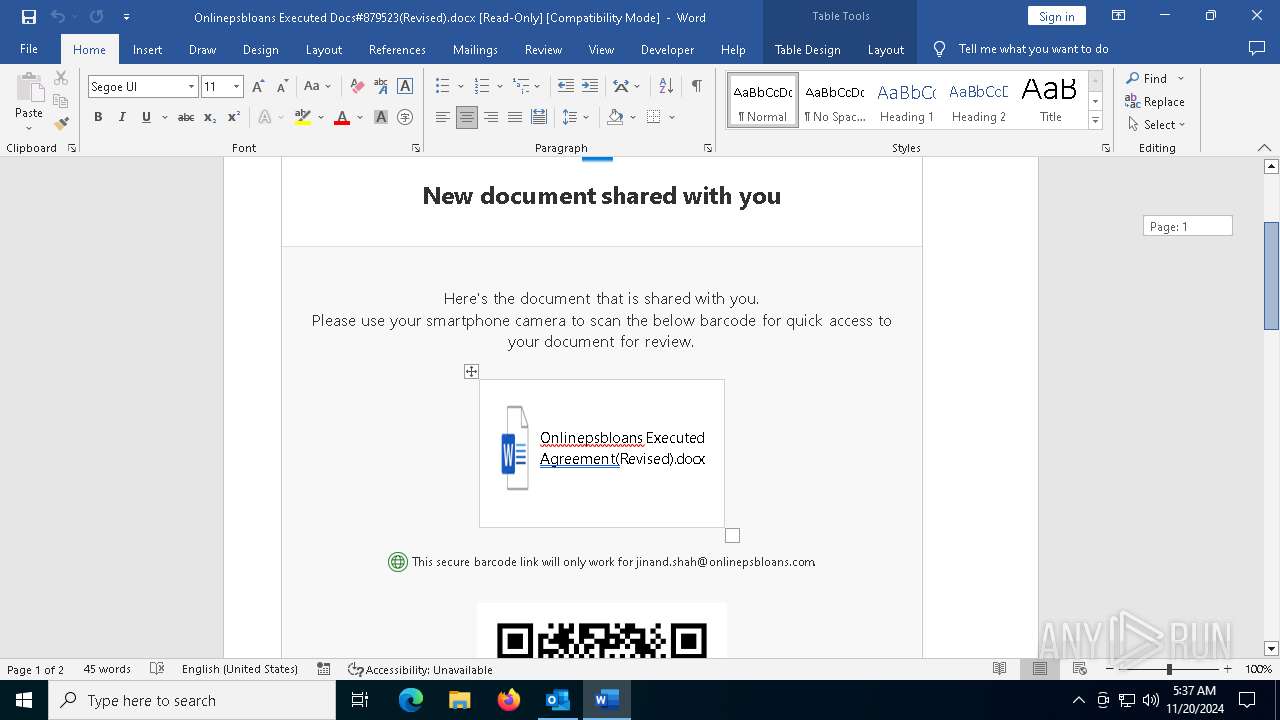The height and width of the screenshot is (720, 1280).
Task: Expand the bullets list dropdown
Action: click(461, 87)
